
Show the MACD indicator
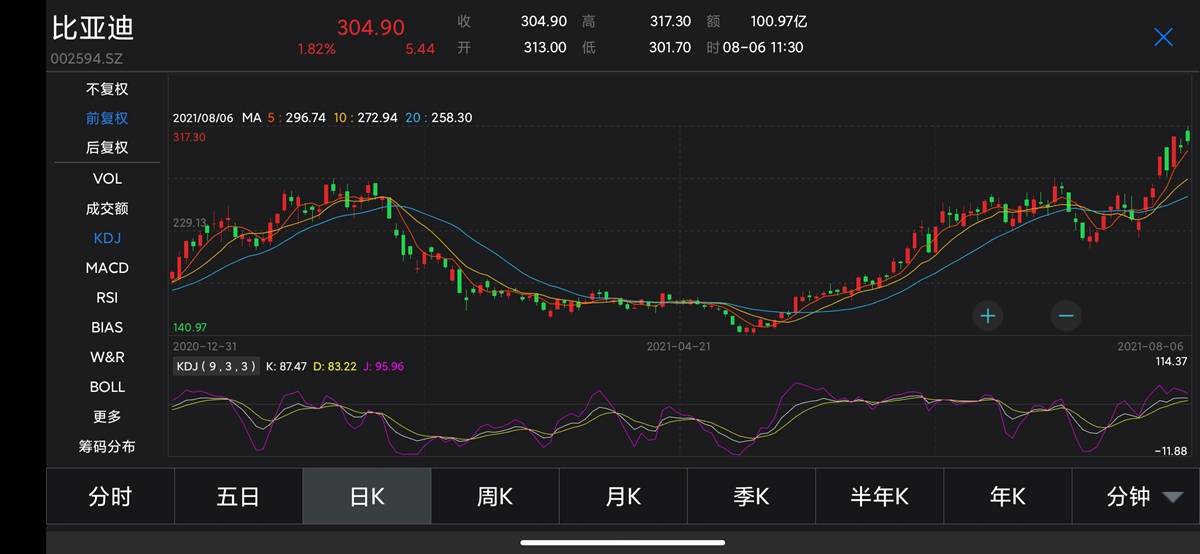pos(107,268)
